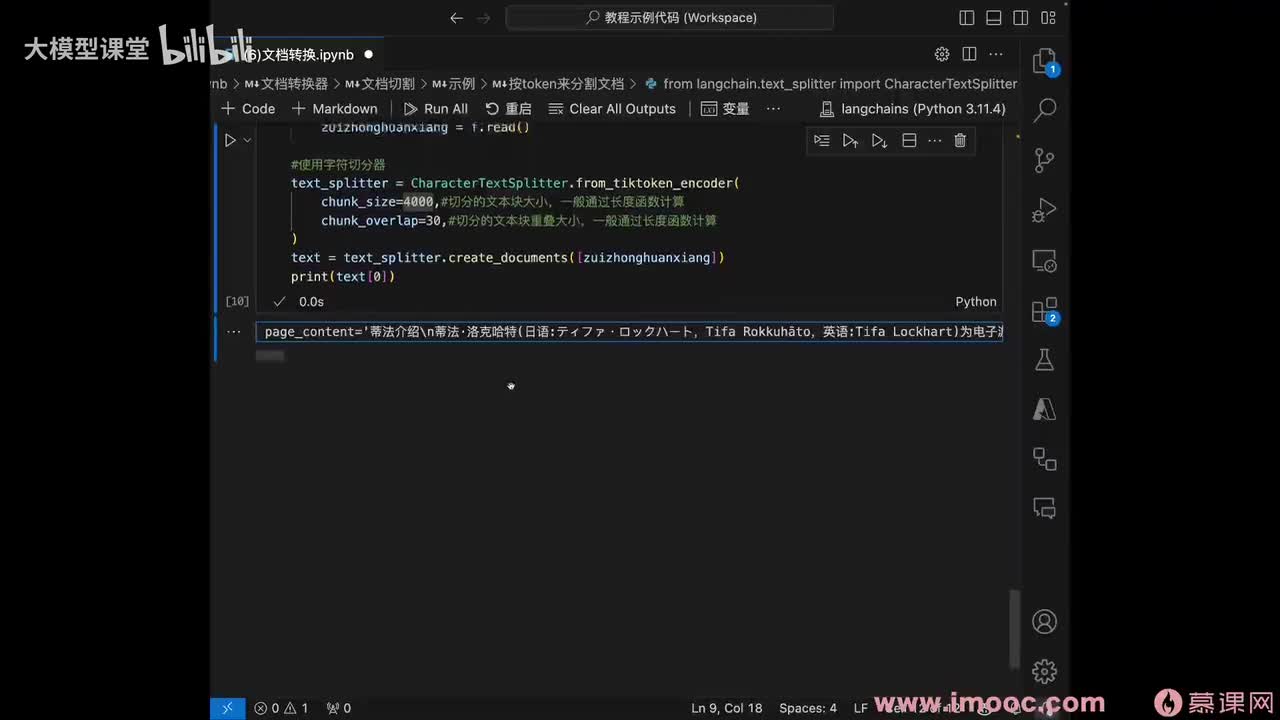1280x720 pixels.
Task: Open the Source Control view
Action: click(1044, 160)
